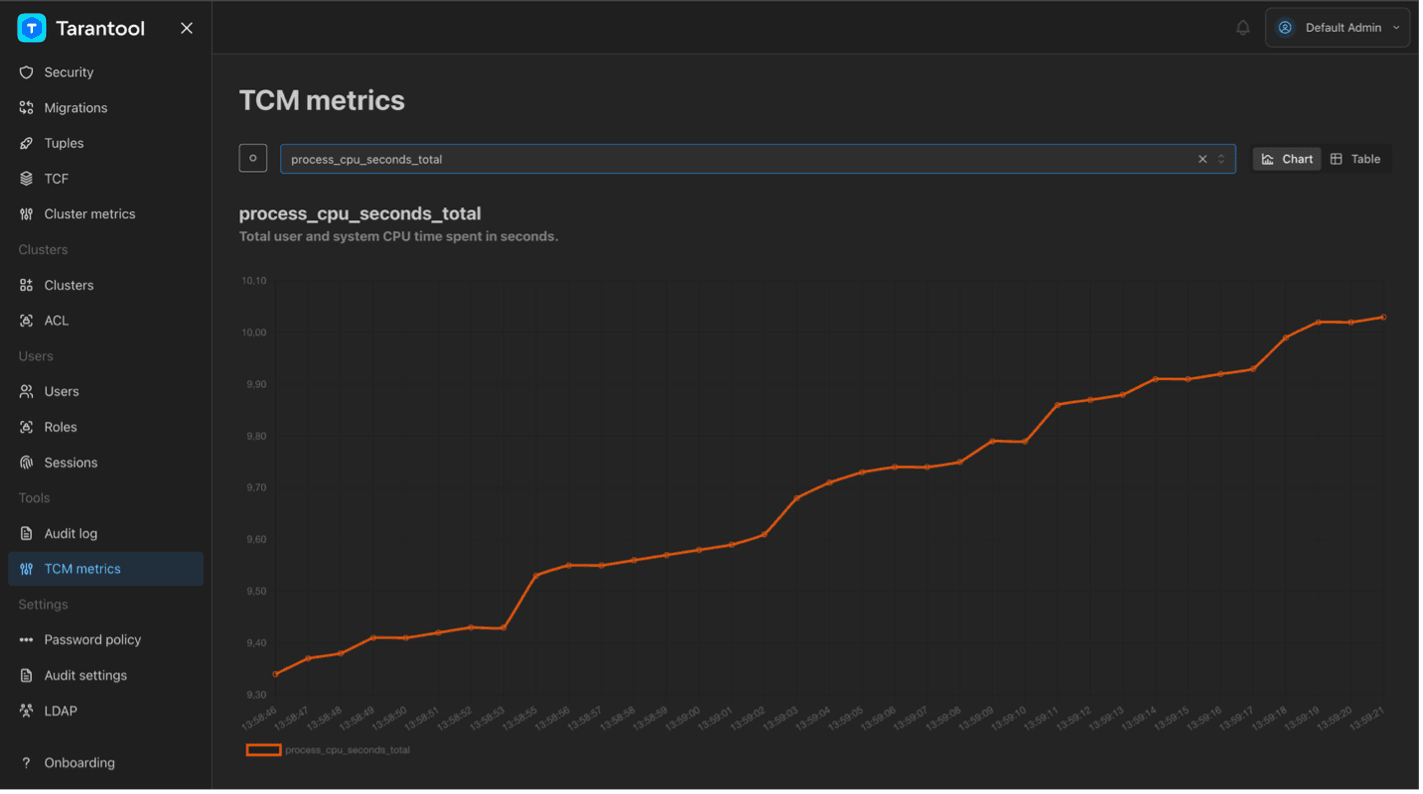1423x794 pixels.
Task: Click the Settings section header
Action: tap(44, 606)
